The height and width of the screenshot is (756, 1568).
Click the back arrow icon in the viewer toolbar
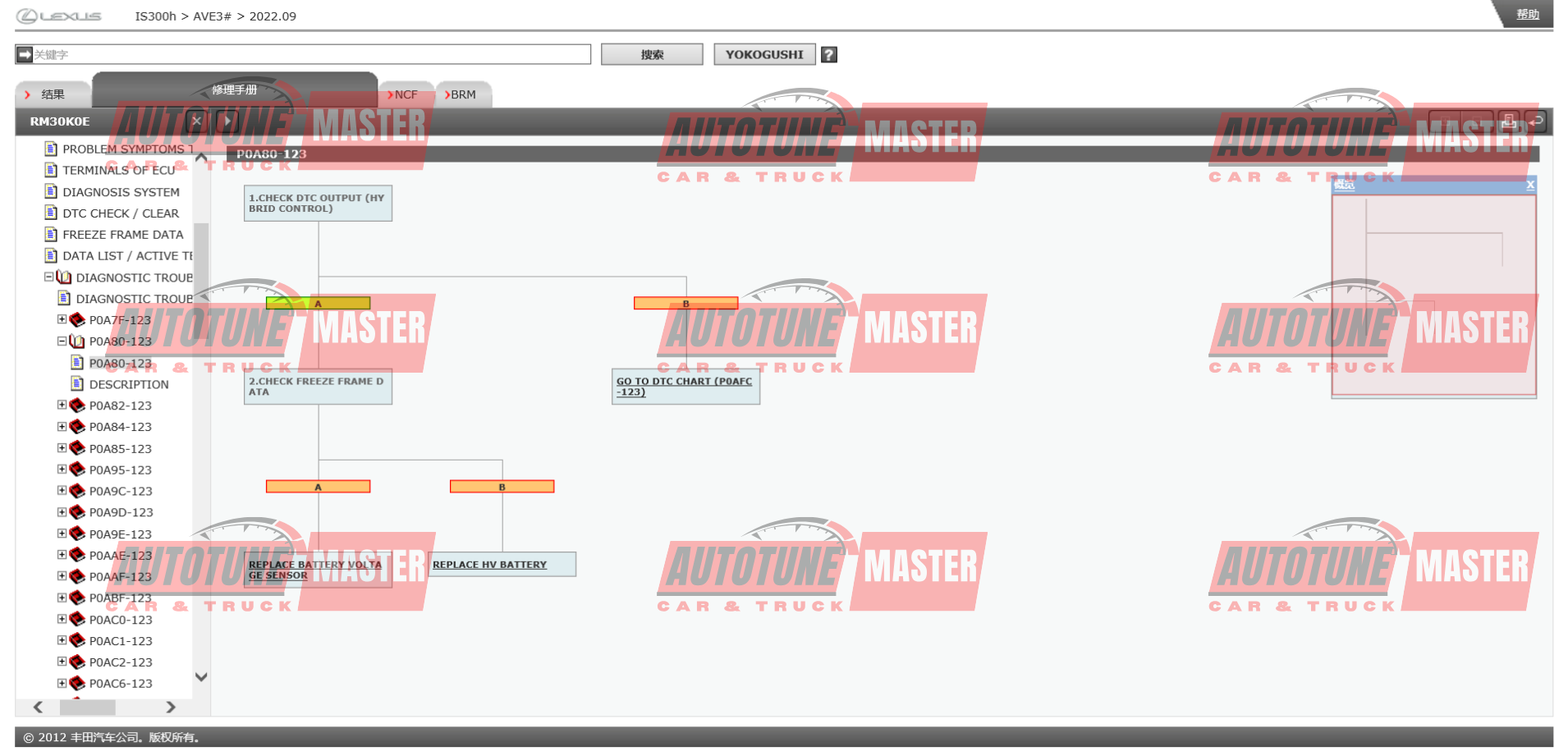1536,121
